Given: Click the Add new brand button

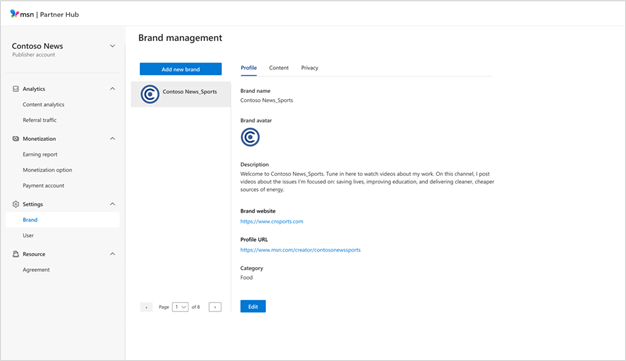Looking at the screenshot, I should (x=180, y=69).
